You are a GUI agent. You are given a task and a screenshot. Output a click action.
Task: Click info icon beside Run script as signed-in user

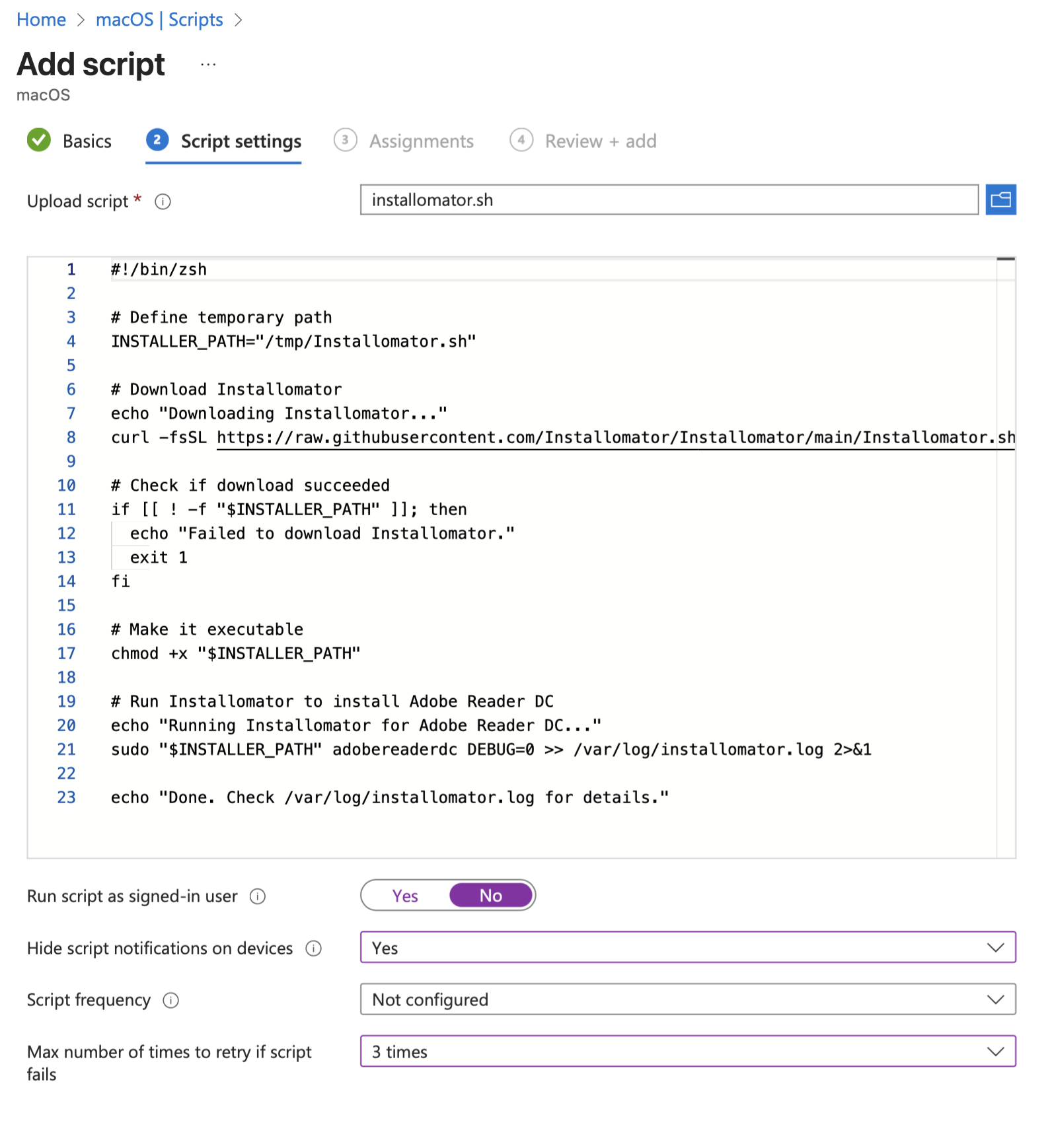tap(257, 896)
